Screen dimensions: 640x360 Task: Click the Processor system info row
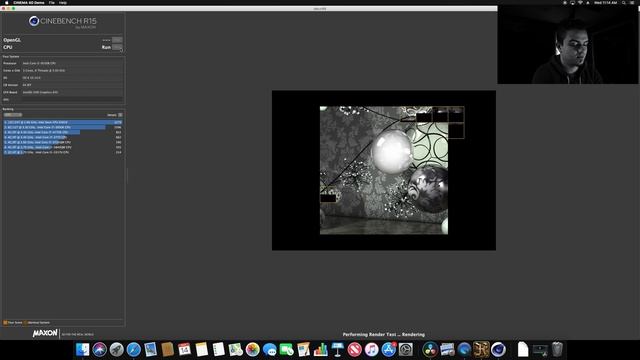point(63,63)
